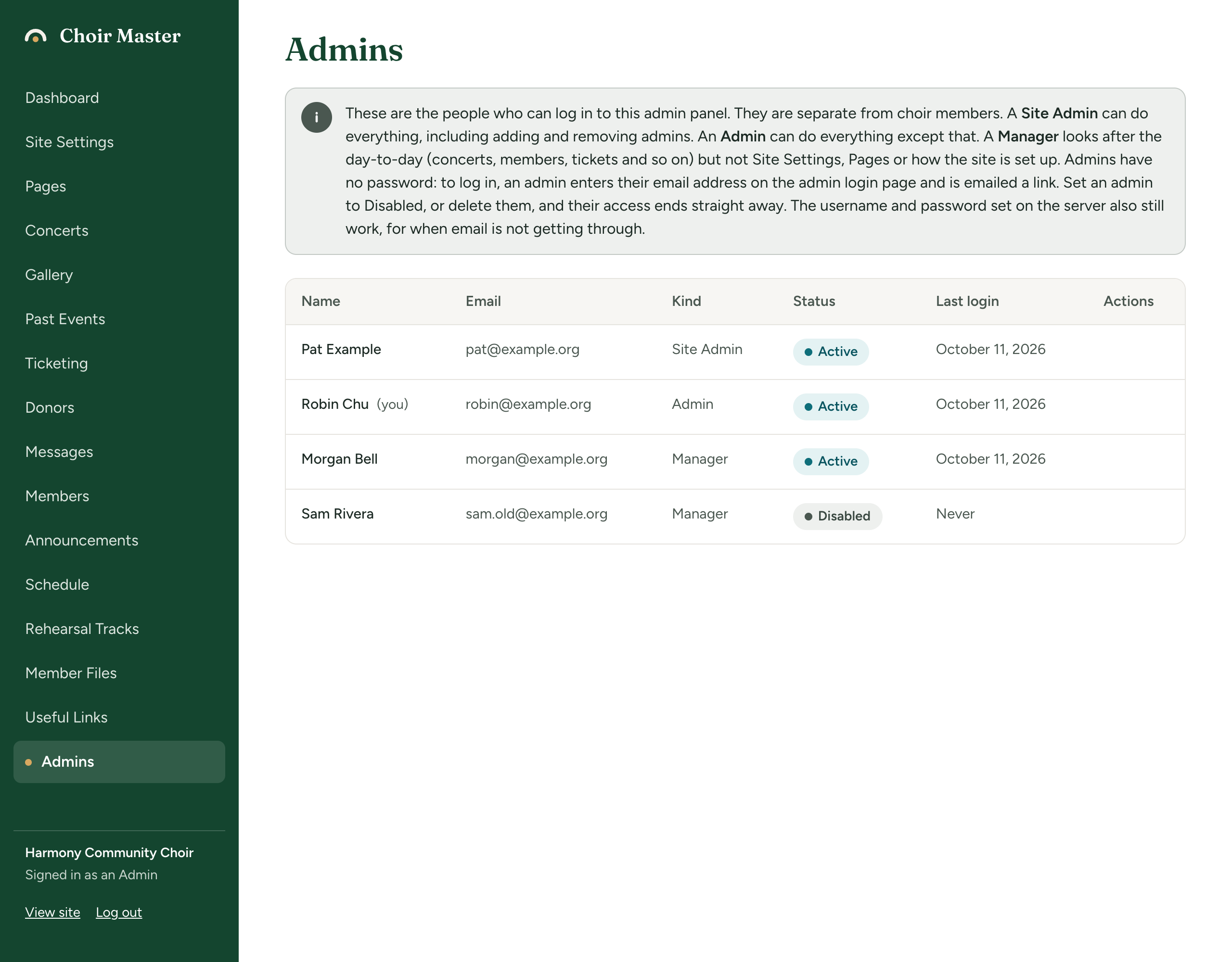1232x962 pixels.
Task: Click the Choir Master title text
Action: coord(120,36)
